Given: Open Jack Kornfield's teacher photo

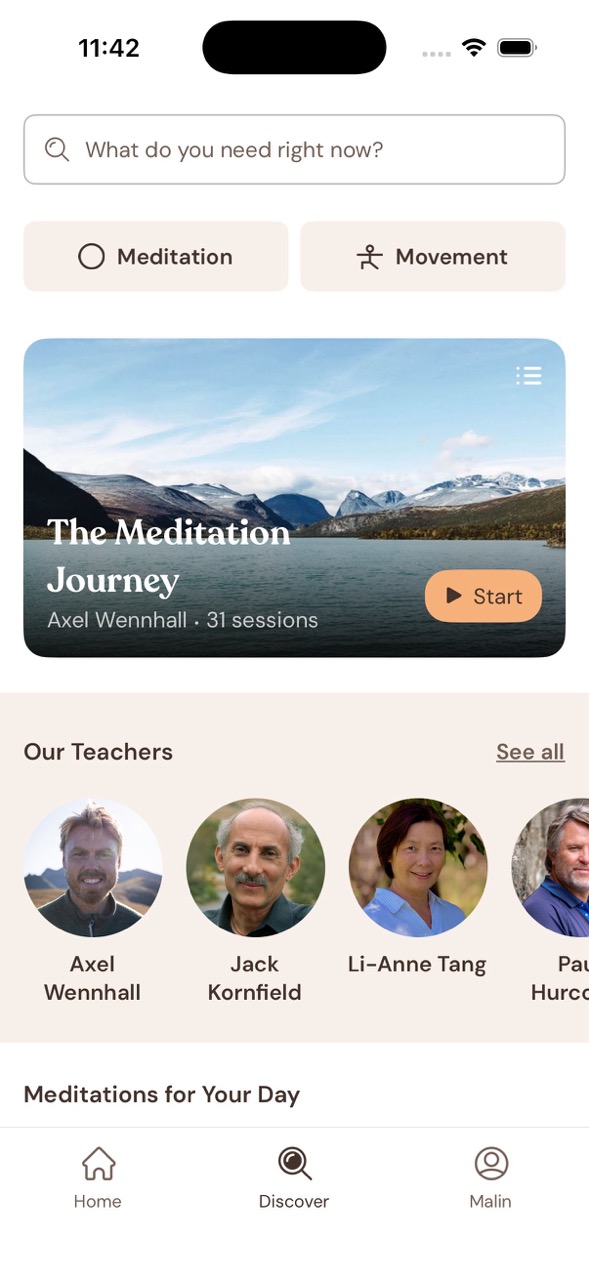Looking at the screenshot, I should click(255, 868).
